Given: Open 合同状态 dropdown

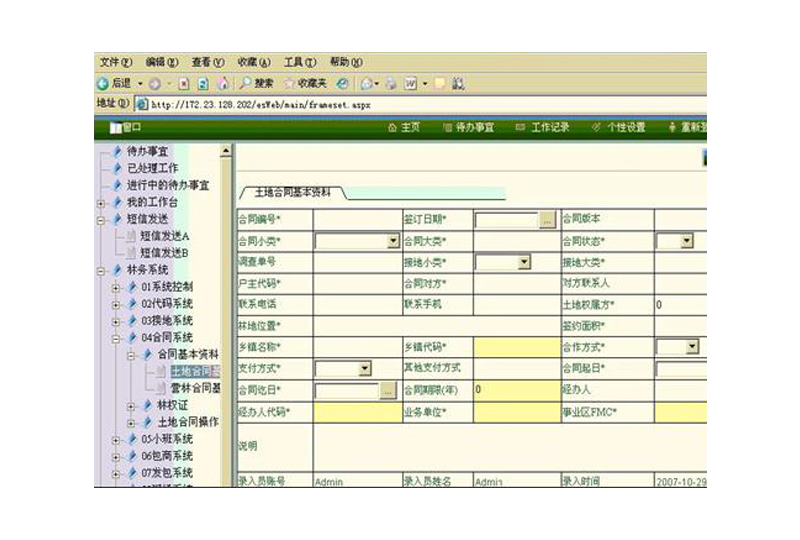Looking at the screenshot, I should coord(687,241).
